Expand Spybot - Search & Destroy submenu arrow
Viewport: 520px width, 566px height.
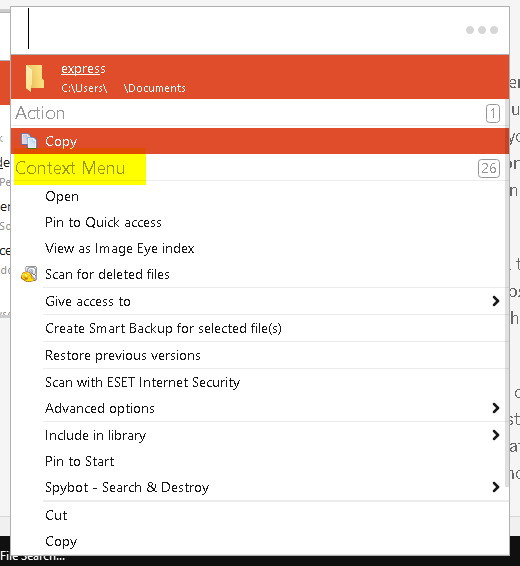[x=496, y=487]
